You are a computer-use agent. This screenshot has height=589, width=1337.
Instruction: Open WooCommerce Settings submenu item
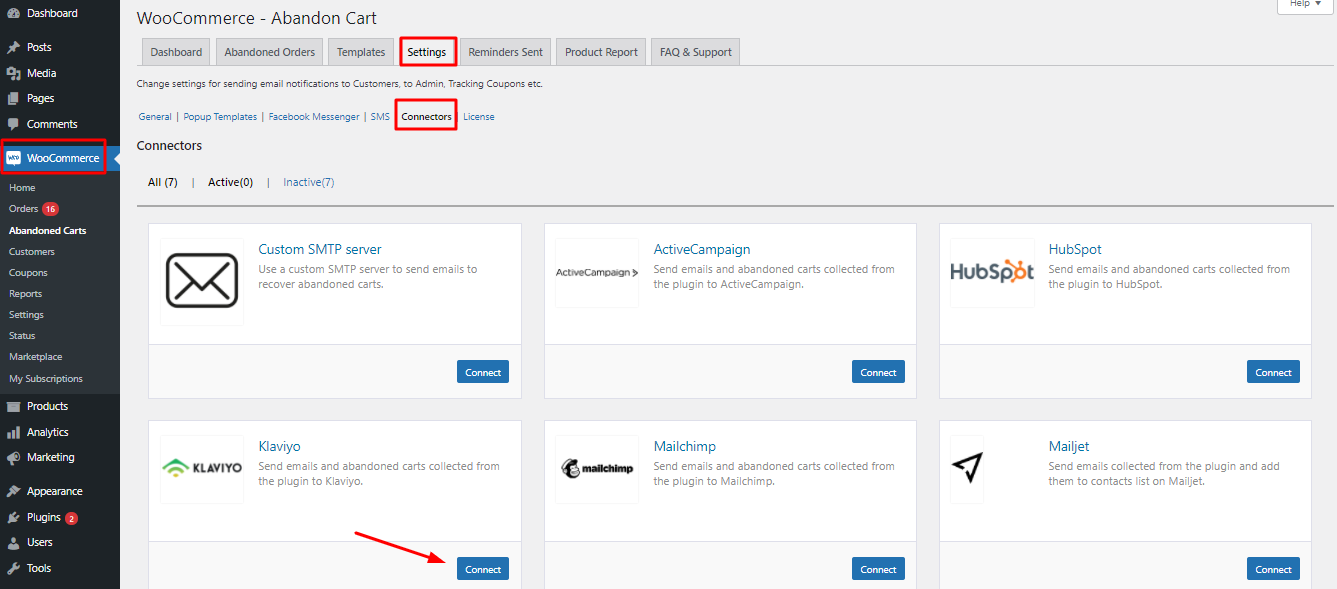(x=27, y=315)
